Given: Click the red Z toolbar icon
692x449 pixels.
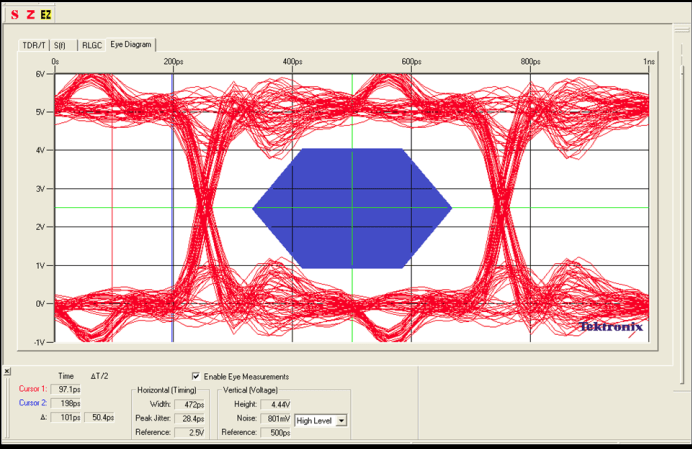Looking at the screenshot, I should point(30,14).
